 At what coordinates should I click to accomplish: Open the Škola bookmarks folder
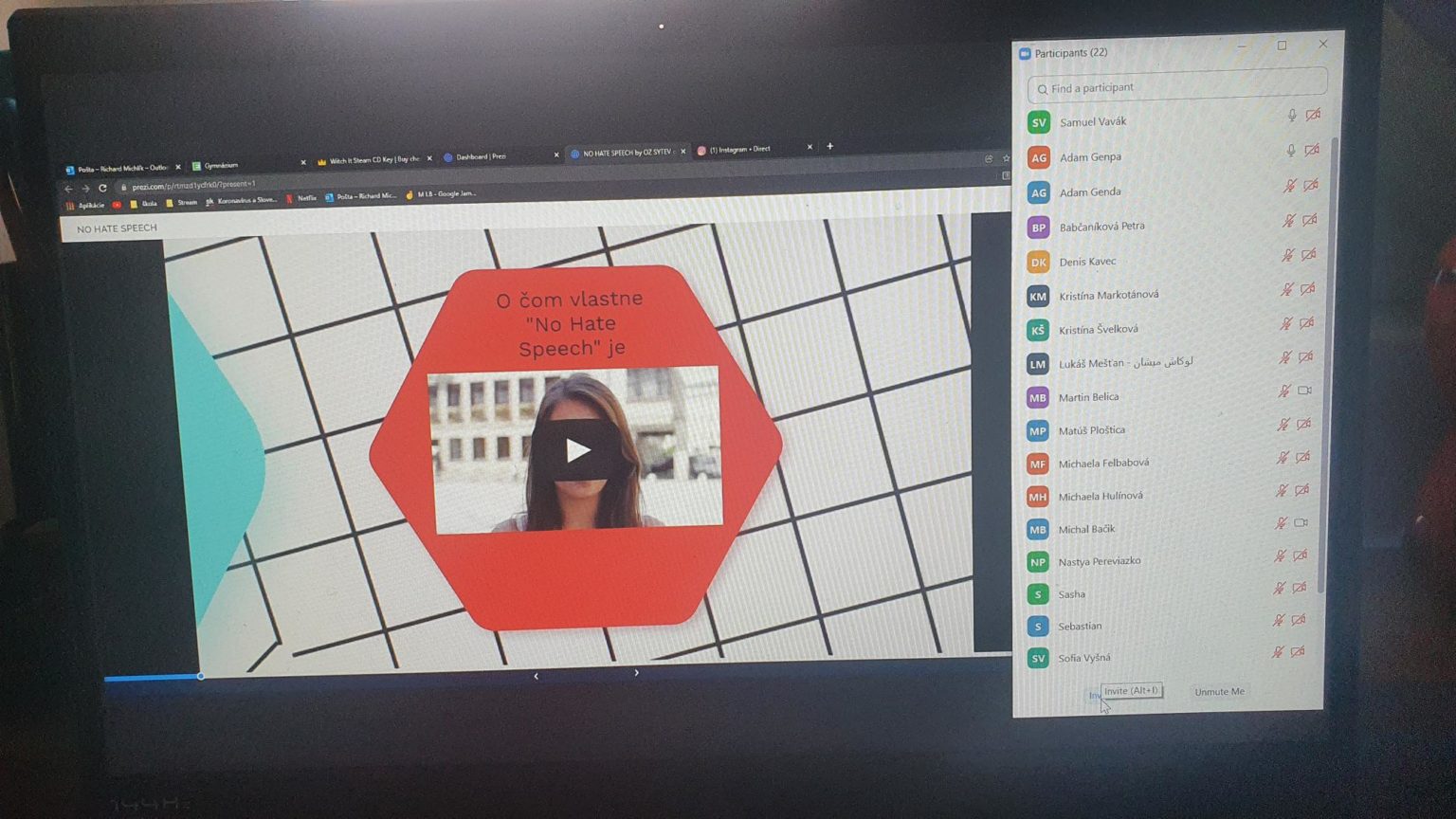click(143, 204)
